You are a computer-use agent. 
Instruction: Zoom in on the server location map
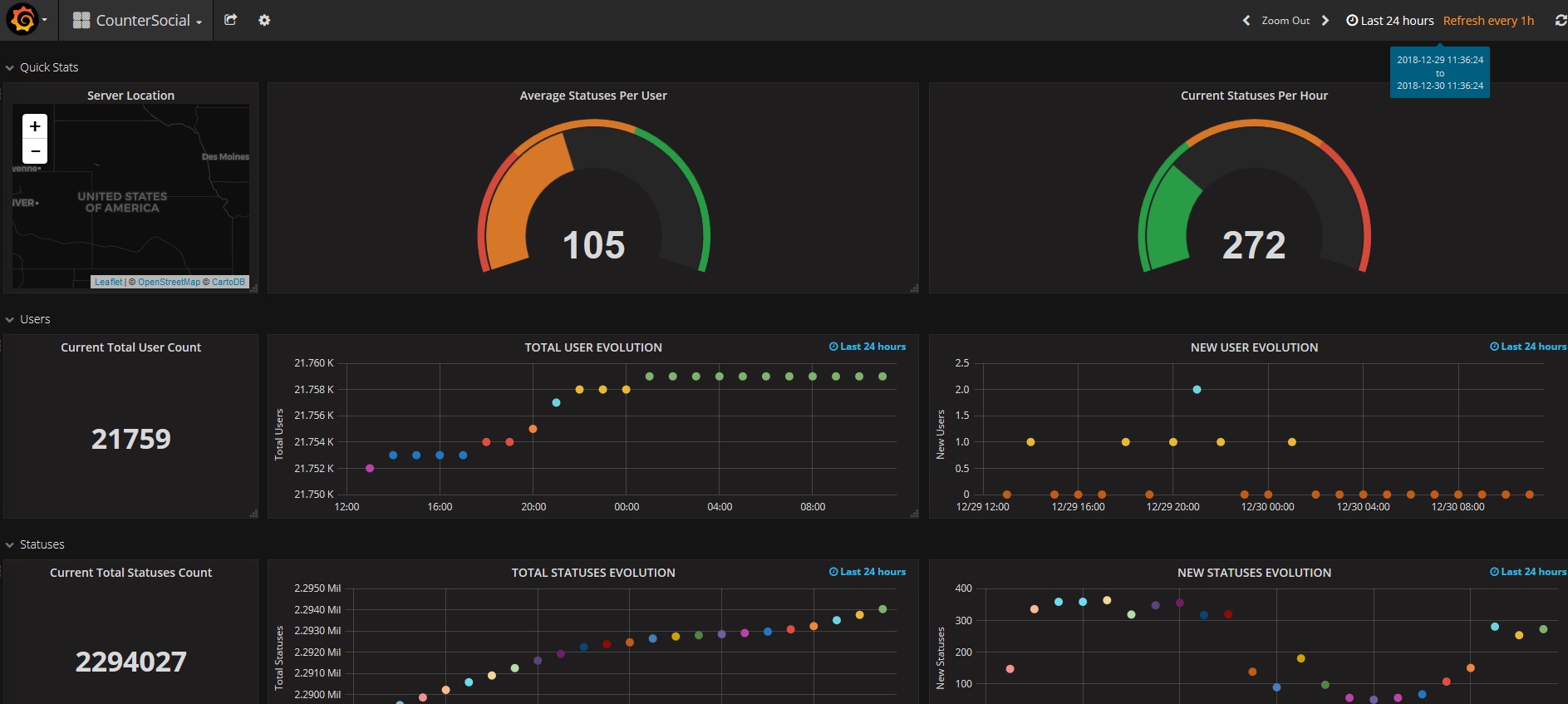35,126
